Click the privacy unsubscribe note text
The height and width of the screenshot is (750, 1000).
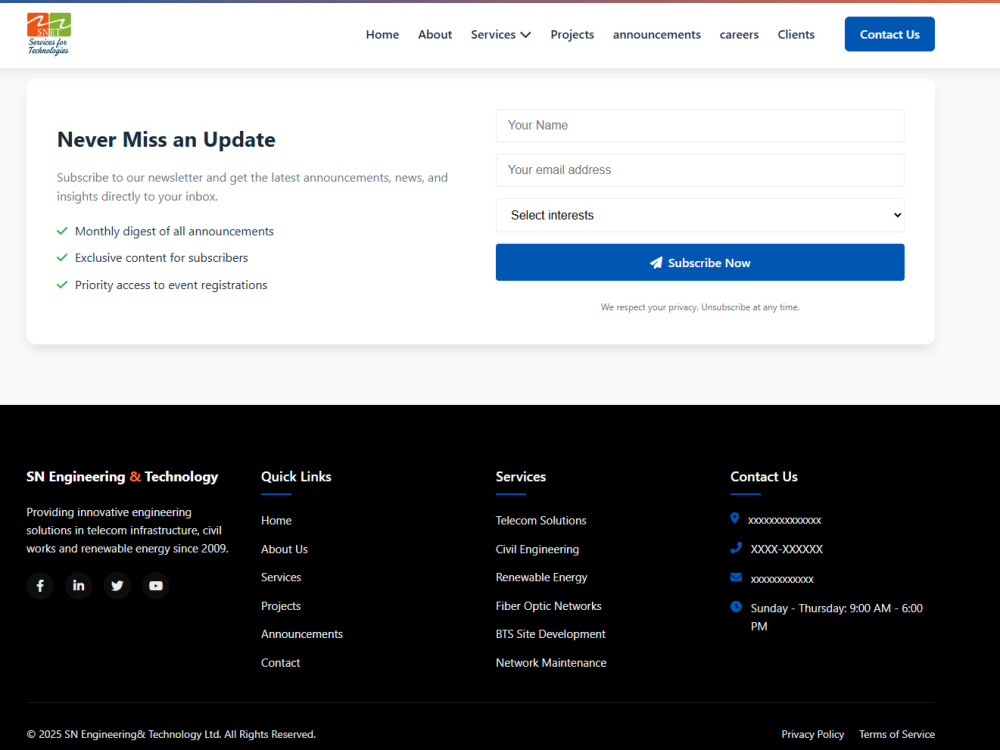[x=700, y=307]
